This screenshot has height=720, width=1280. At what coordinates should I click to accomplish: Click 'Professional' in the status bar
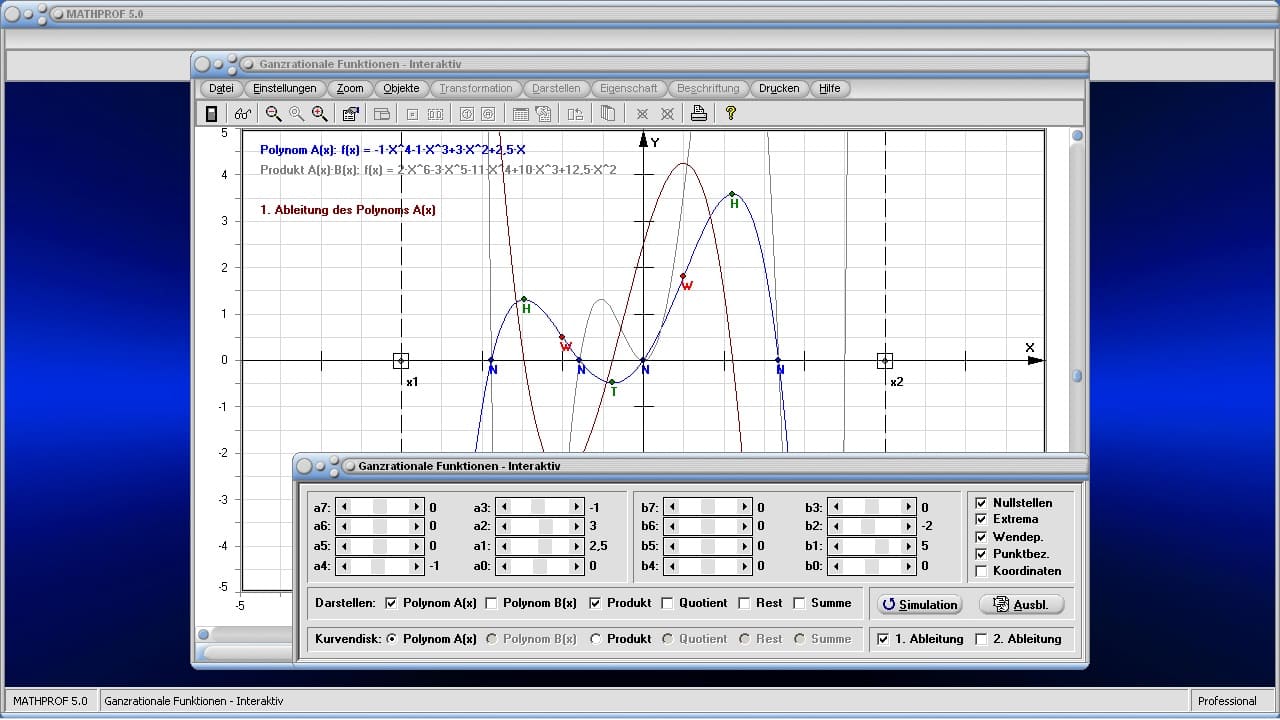[x=1227, y=701]
